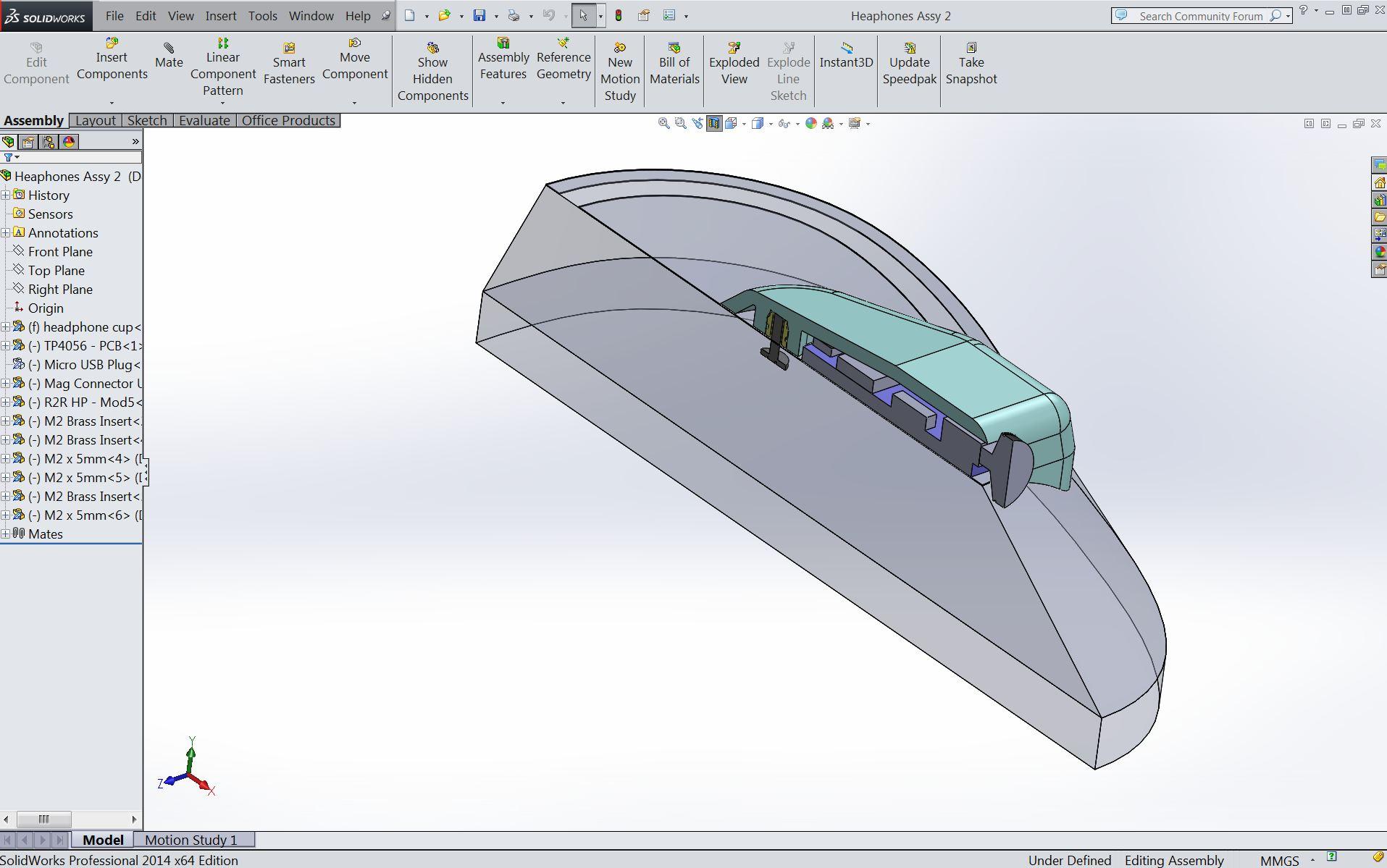Click the New document icon
This screenshot has width=1387, height=868.
click(410, 15)
